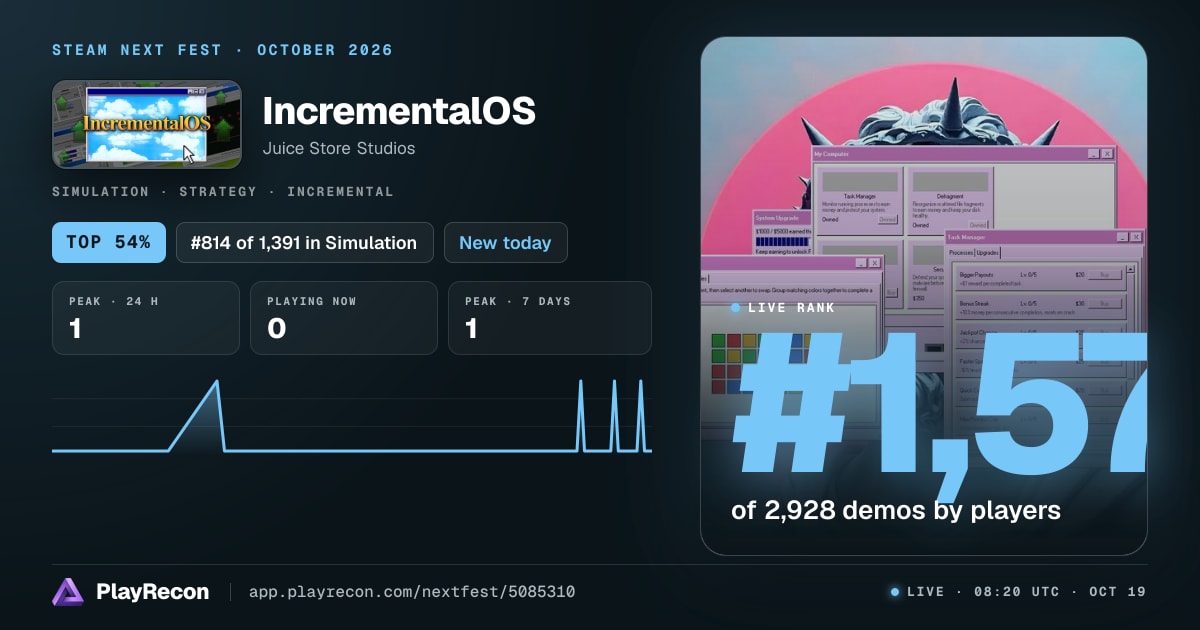Click the TOP 54% badge

pyautogui.click(x=109, y=242)
